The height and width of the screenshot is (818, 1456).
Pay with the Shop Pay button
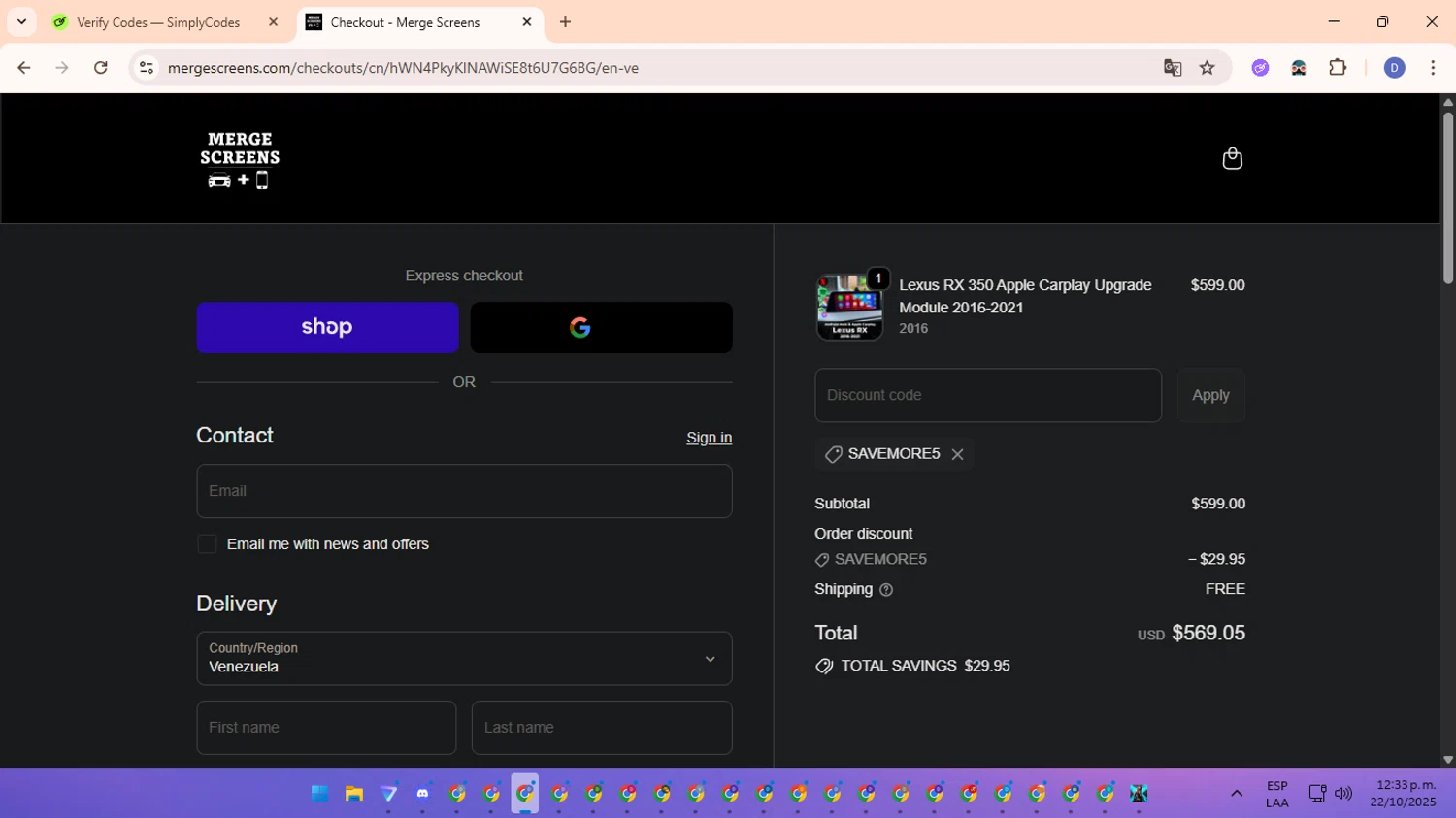tap(327, 328)
